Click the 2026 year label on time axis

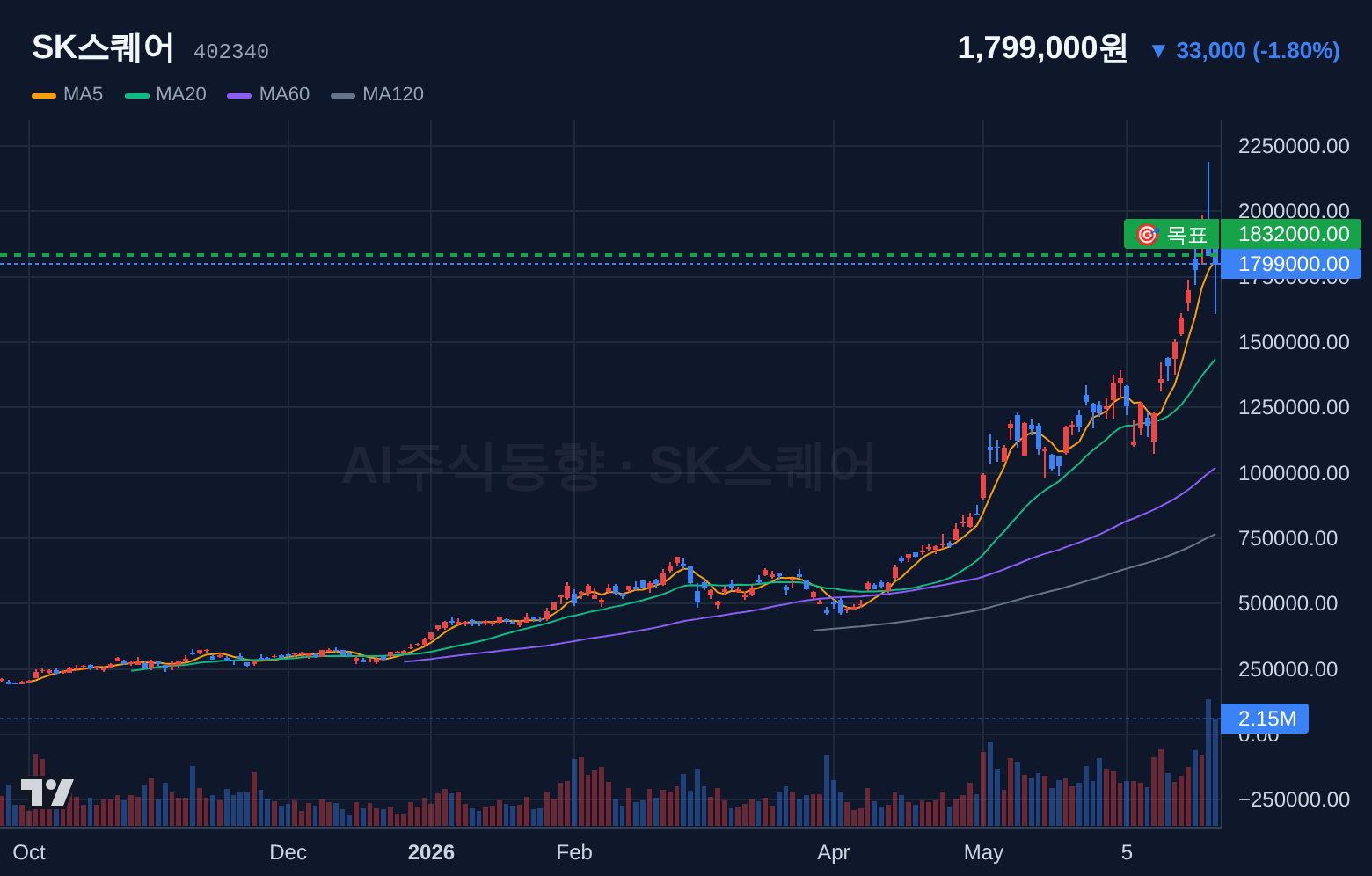point(431,852)
